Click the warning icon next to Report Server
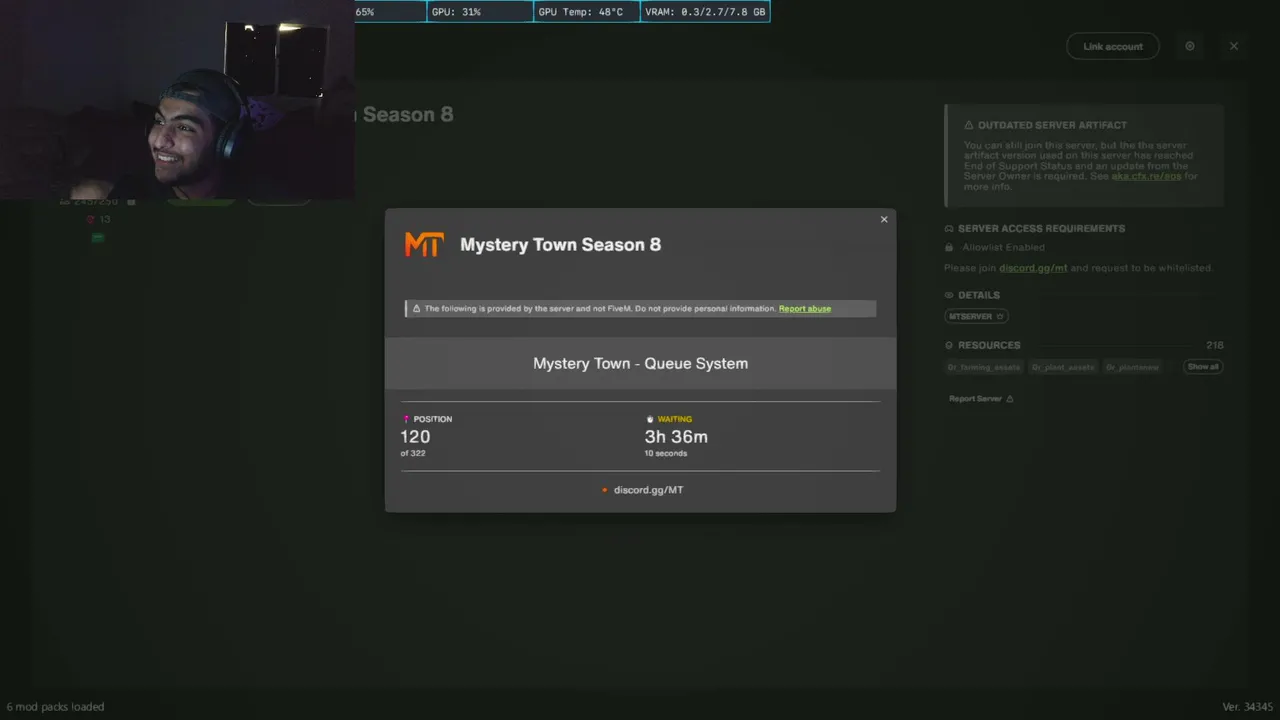This screenshot has height=720, width=1280. [x=1010, y=399]
